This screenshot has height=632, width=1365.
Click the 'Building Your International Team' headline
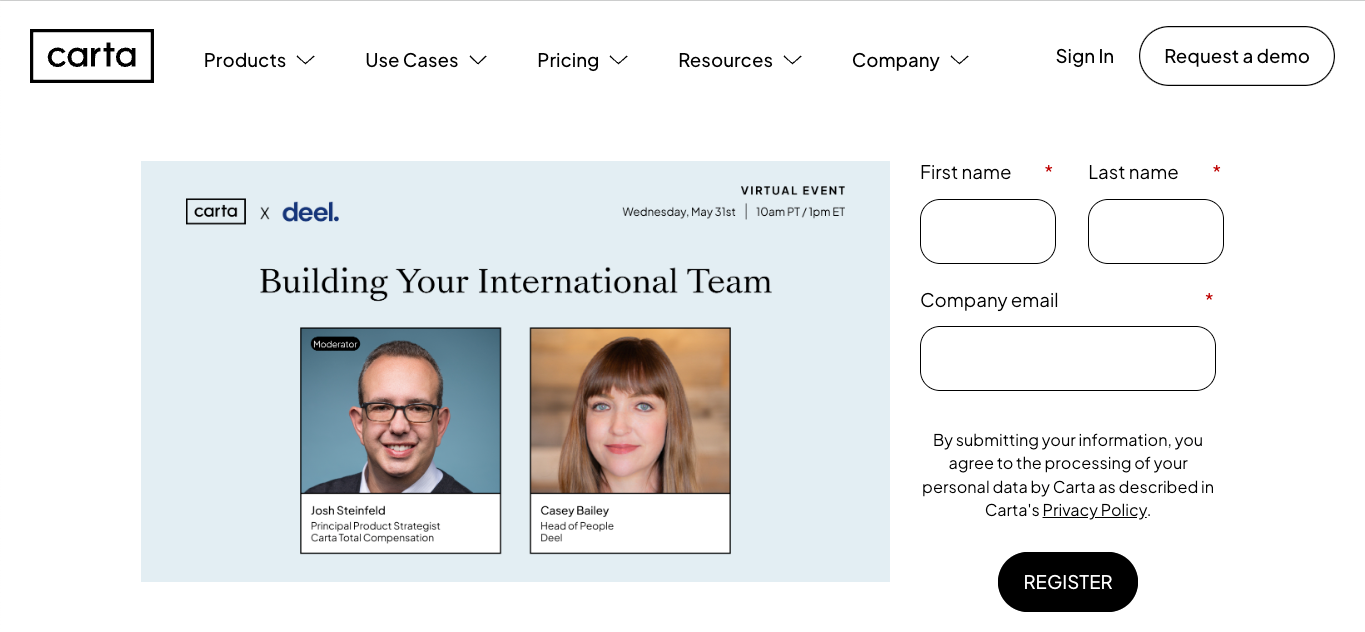(515, 281)
